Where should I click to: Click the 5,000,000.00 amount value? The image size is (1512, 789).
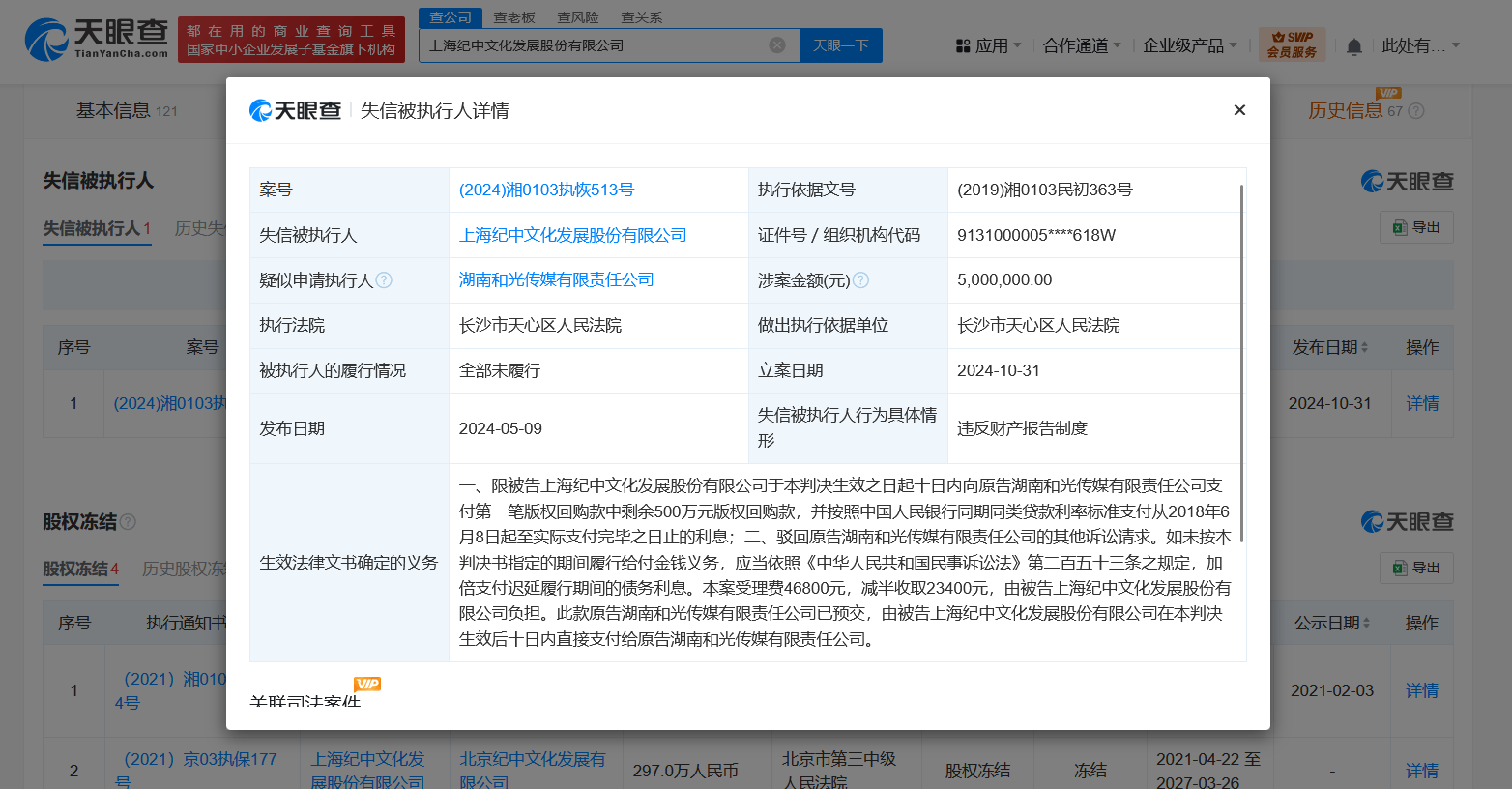coord(1004,279)
